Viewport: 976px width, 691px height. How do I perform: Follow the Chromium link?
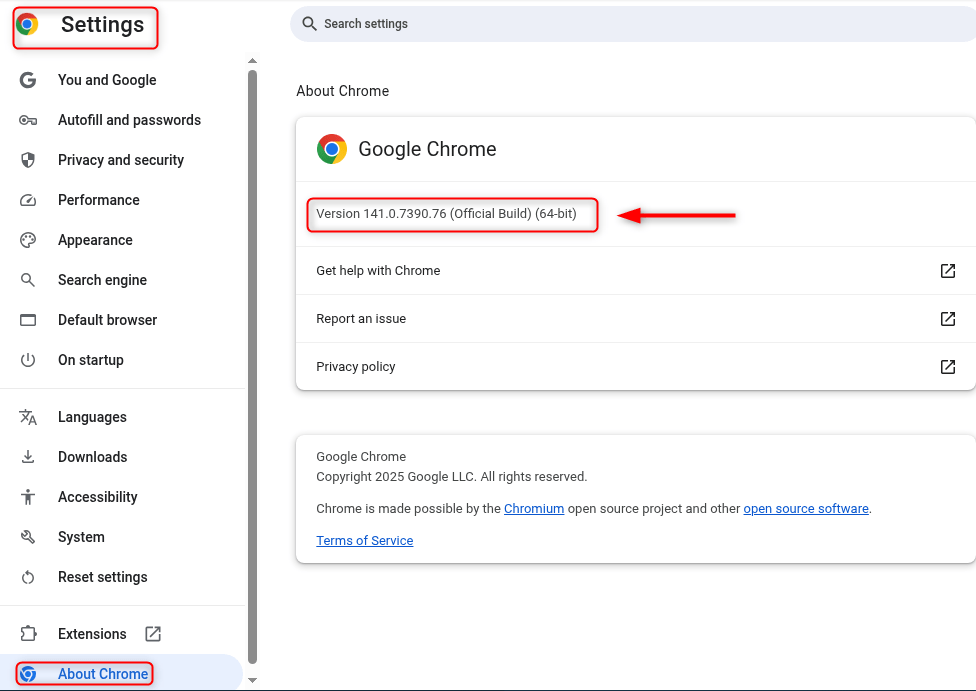pyautogui.click(x=534, y=509)
